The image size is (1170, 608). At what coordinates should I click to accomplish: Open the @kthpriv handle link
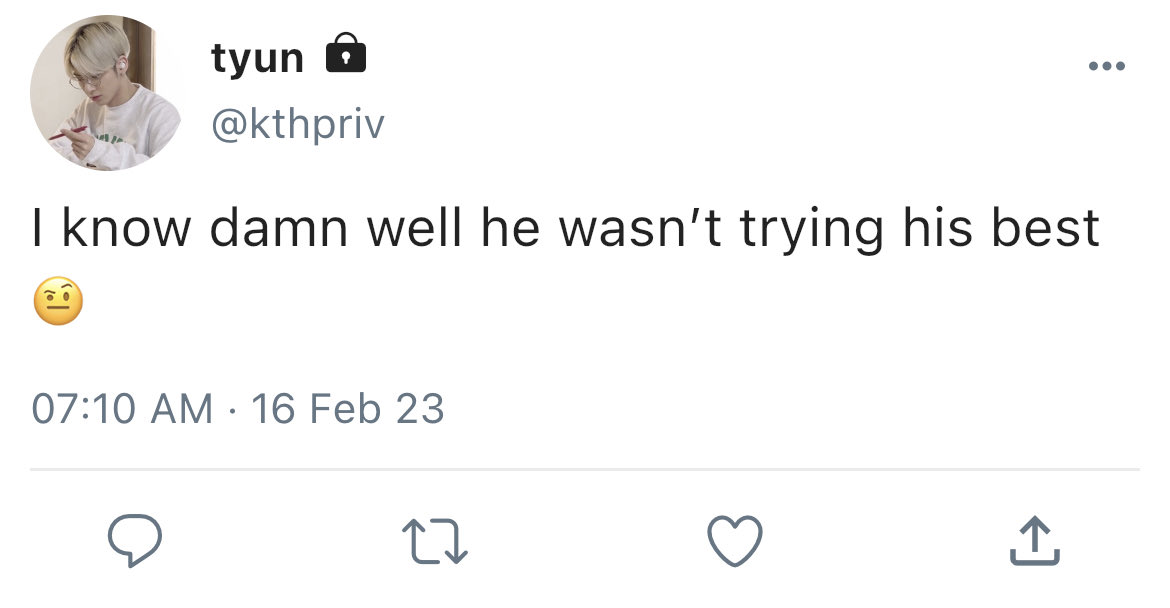point(298,124)
